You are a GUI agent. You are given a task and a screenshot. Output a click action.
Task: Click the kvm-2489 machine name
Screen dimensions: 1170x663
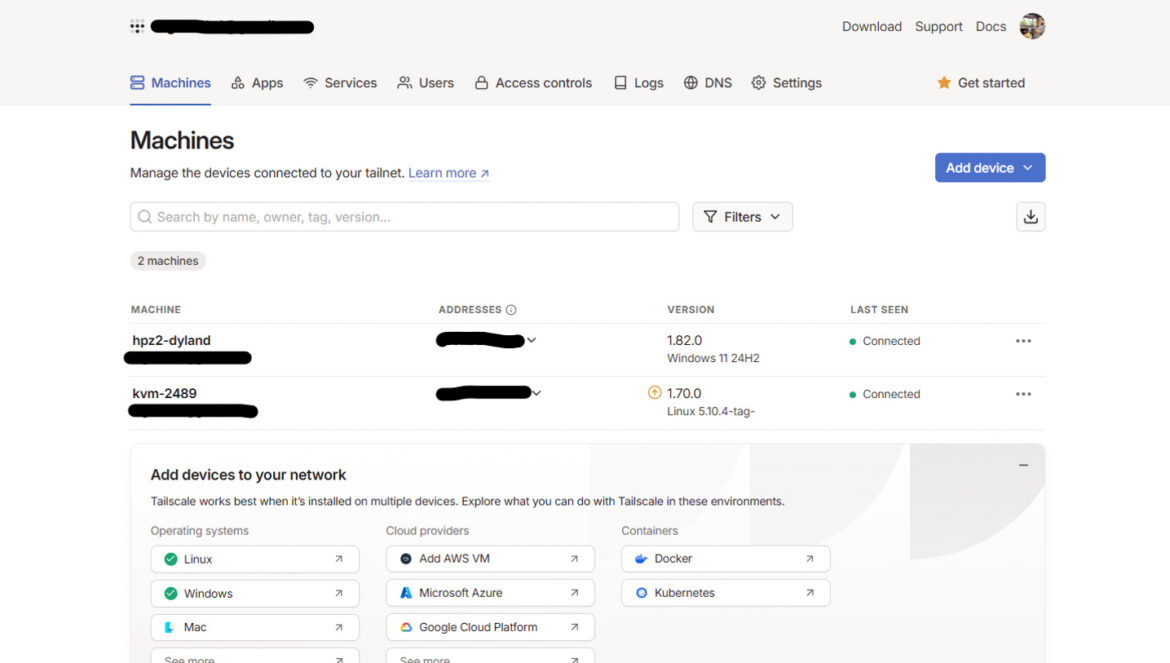pos(164,393)
